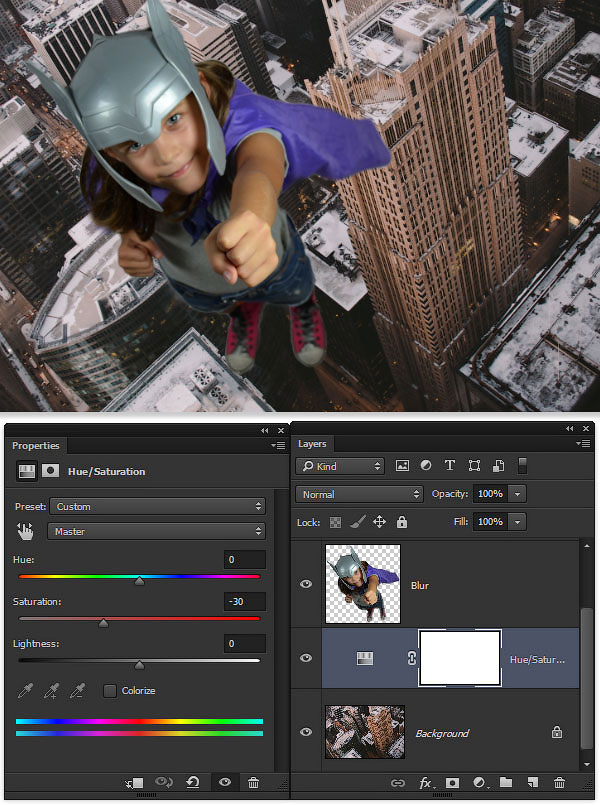
Task: Click the Background layer lock icon
Action: (x=557, y=732)
